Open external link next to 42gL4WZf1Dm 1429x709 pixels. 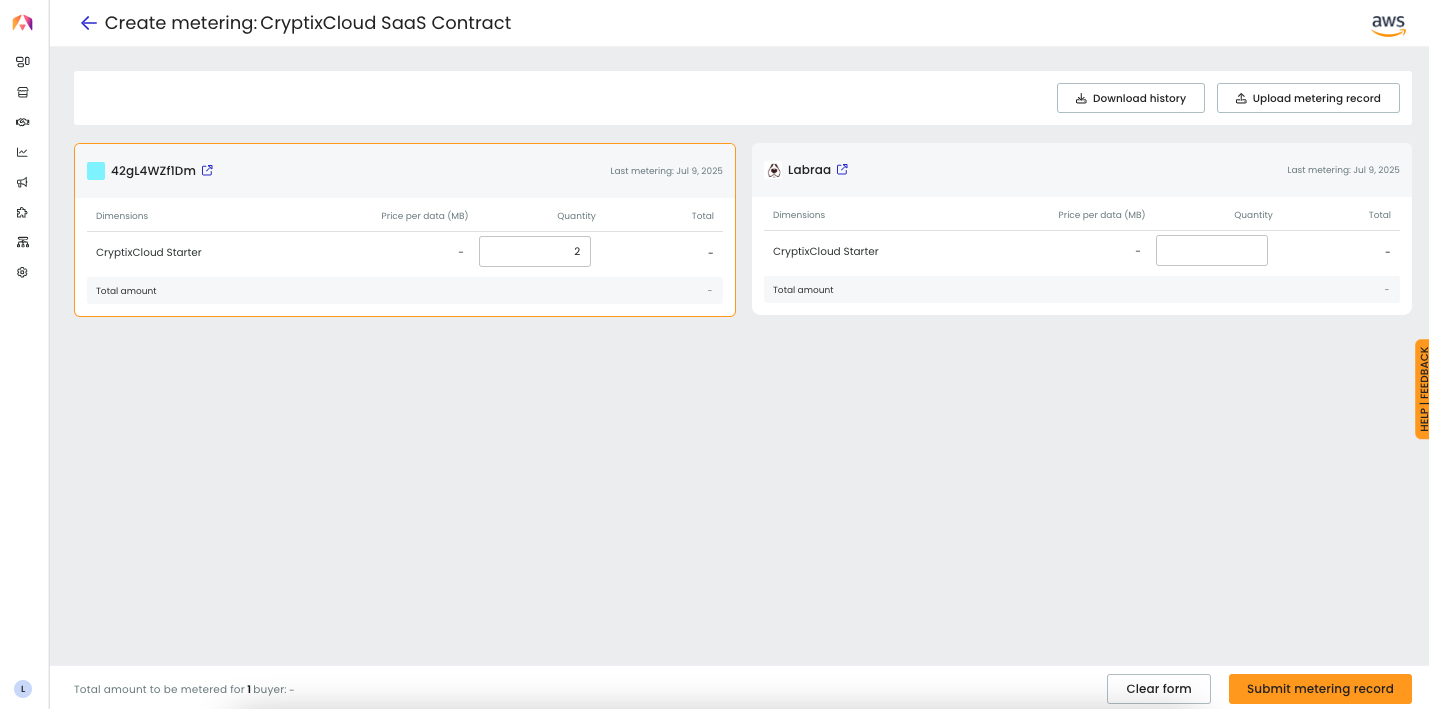(x=207, y=170)
